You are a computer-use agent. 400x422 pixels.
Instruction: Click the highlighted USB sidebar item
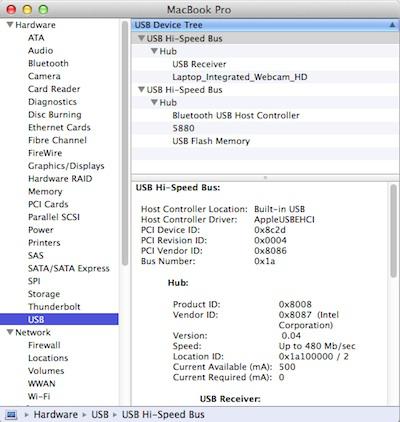(59, 319)
